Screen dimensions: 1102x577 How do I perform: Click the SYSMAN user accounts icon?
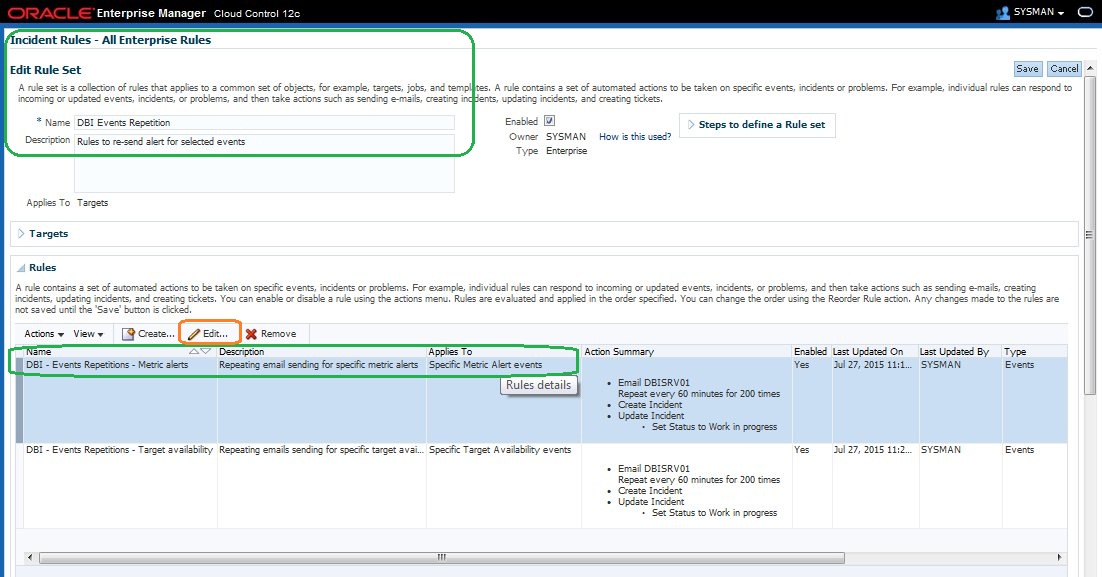pyautogui.click(x=1003, y=13)
